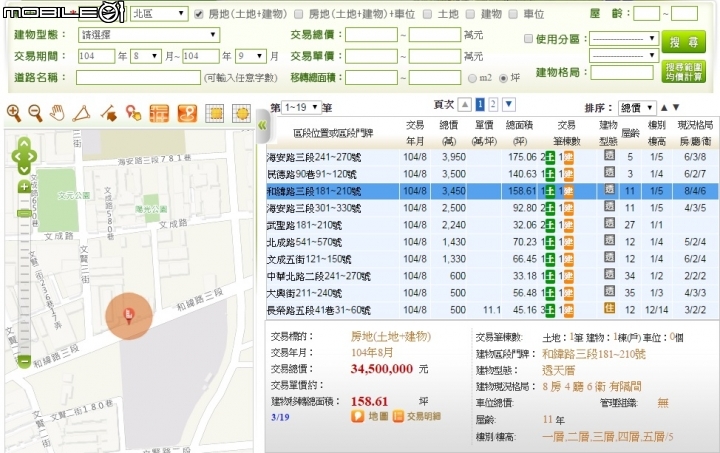Go to page 1

[480, 105]
